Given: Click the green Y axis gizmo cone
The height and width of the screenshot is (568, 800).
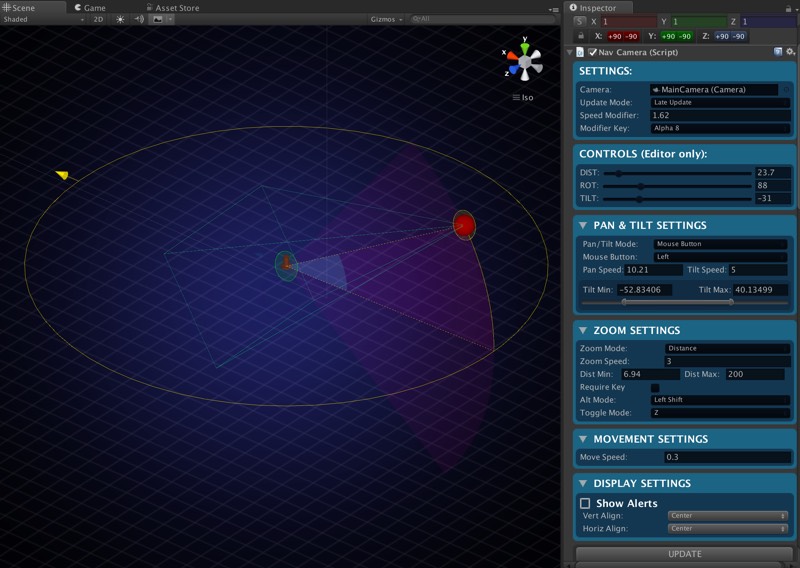Looking at the screenshot, I should pos(524,46).
